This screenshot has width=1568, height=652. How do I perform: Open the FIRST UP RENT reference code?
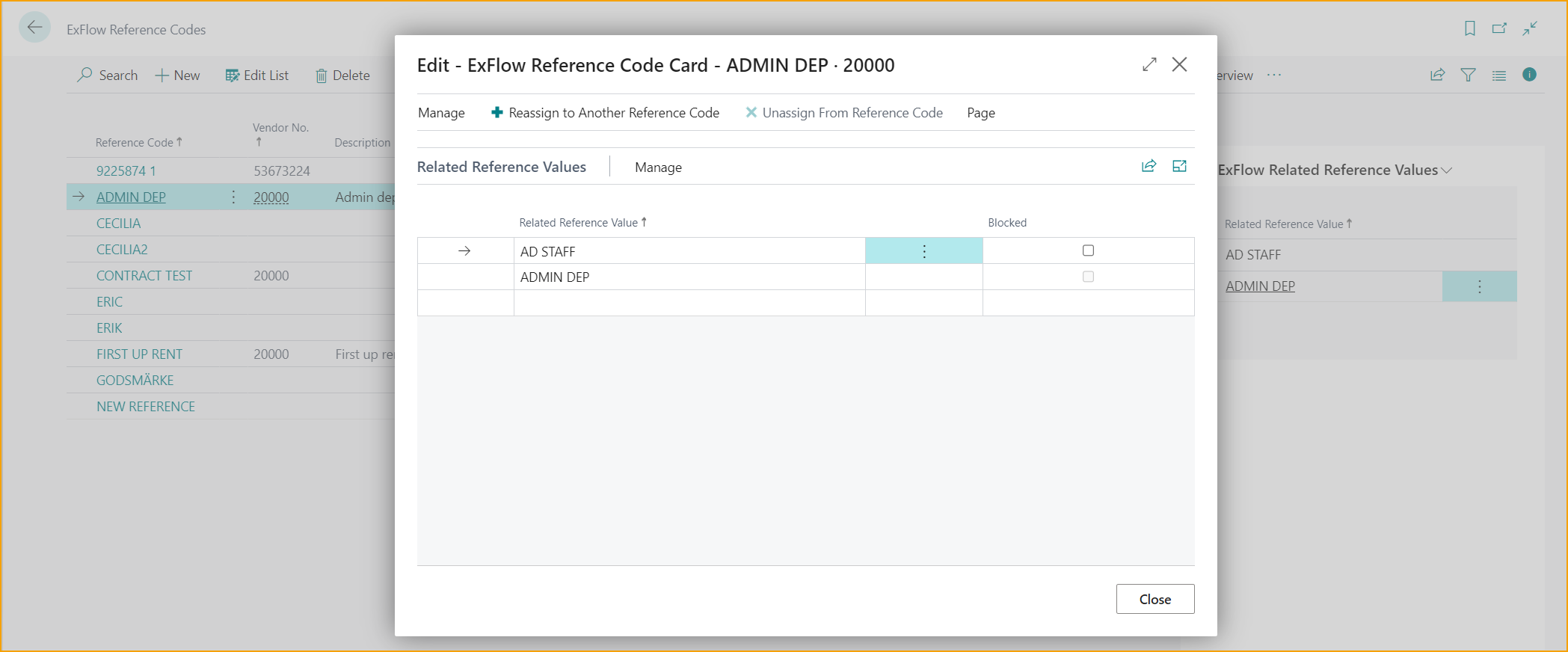coord(139,354)
